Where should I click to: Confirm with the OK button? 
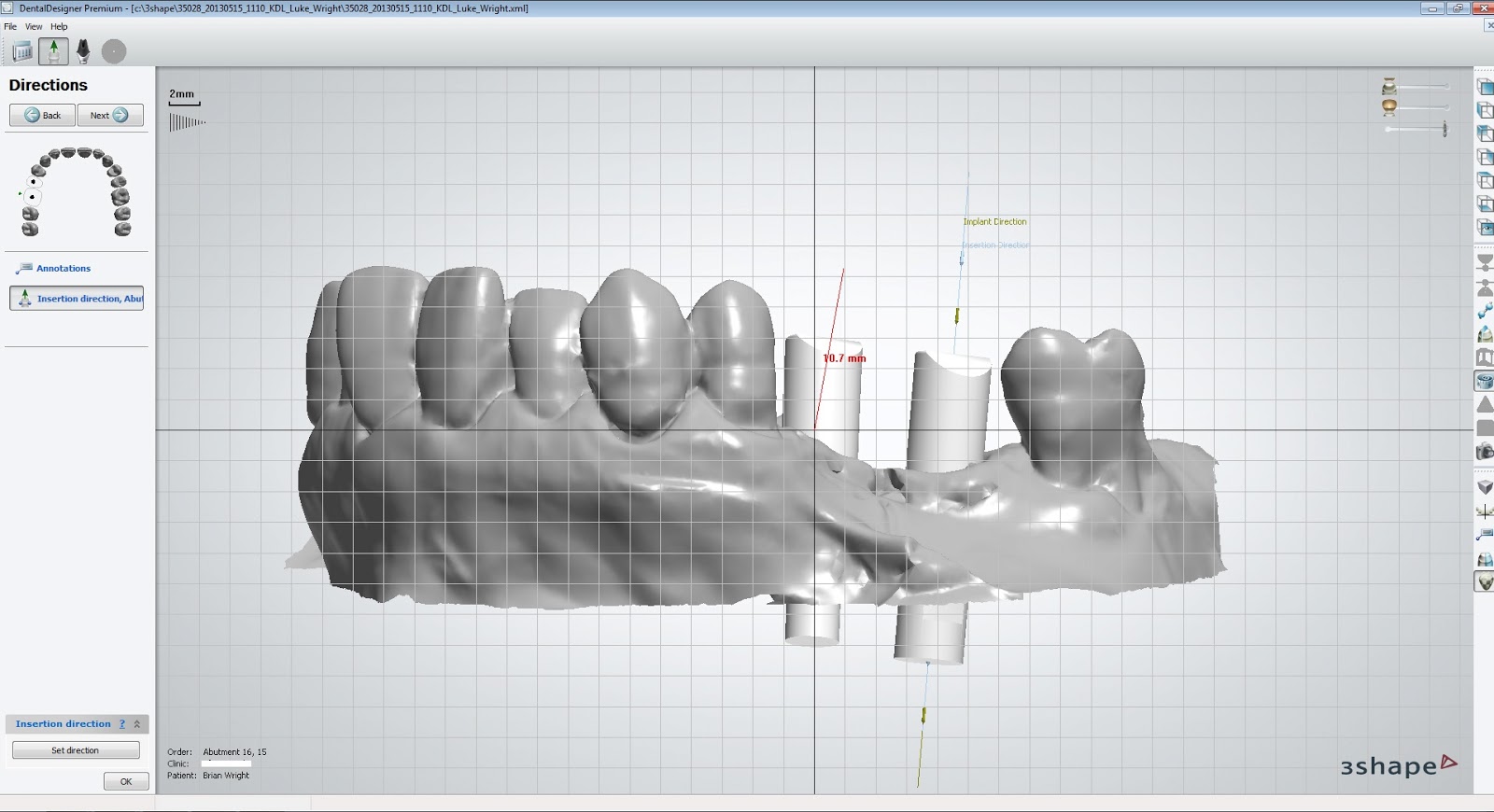pyautogui.click(x=126, y=781)
